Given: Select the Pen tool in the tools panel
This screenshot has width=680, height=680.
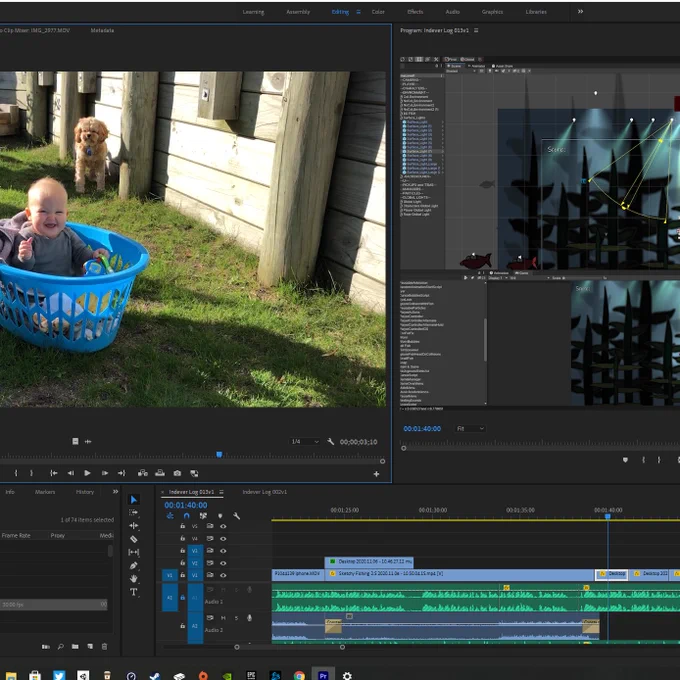Looking at the screenshot, I should tap(134, 566).
